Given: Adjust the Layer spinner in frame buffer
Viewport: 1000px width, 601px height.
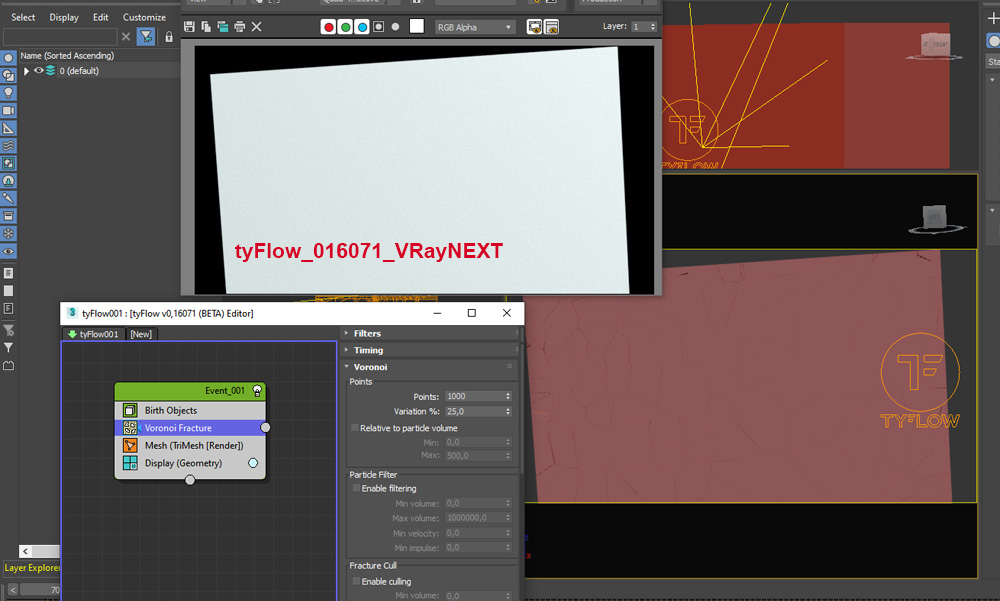Looking at the screenshot, I should pyautogui.click(x=653, y=26).
